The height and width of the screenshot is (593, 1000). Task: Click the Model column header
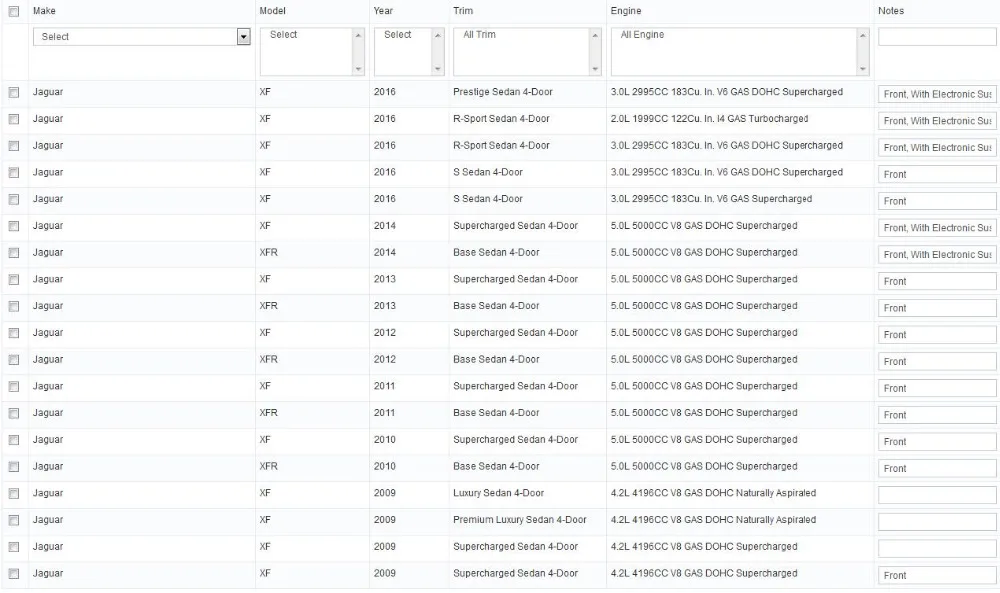tap(272, 11)
